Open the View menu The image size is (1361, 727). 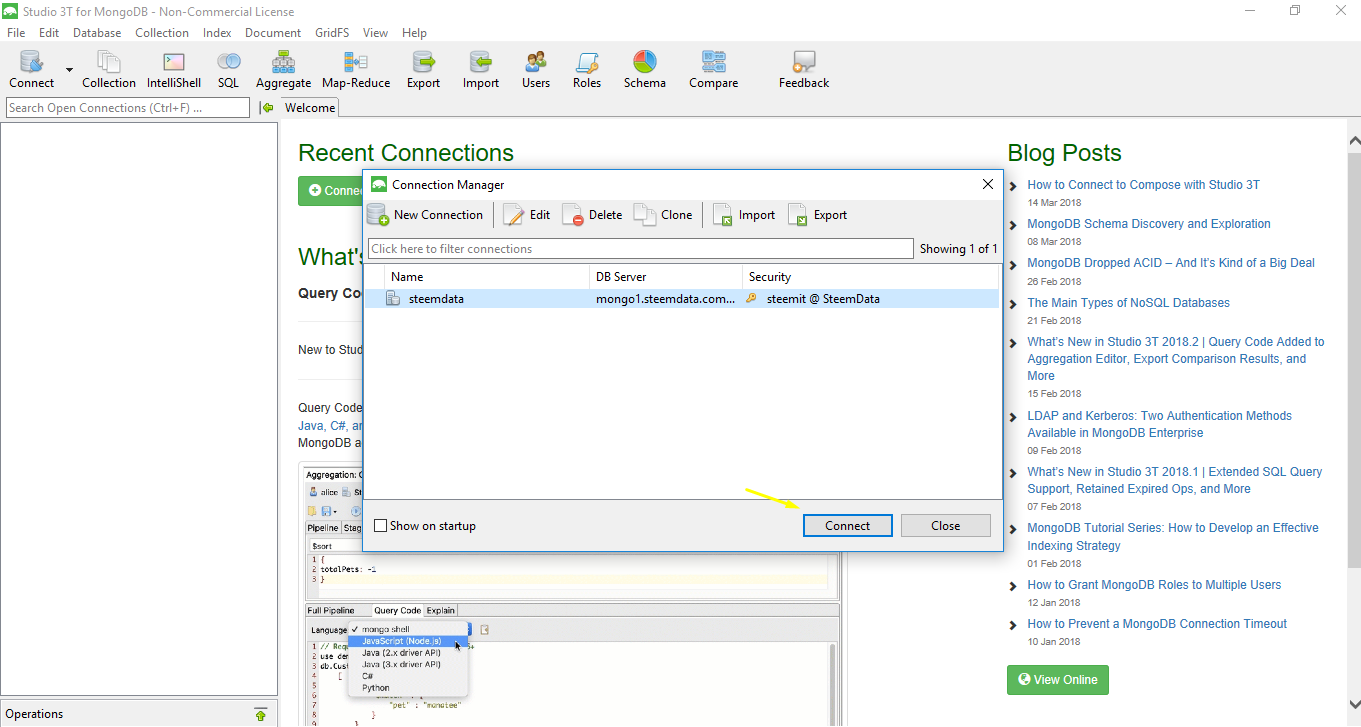click(376, 33)
